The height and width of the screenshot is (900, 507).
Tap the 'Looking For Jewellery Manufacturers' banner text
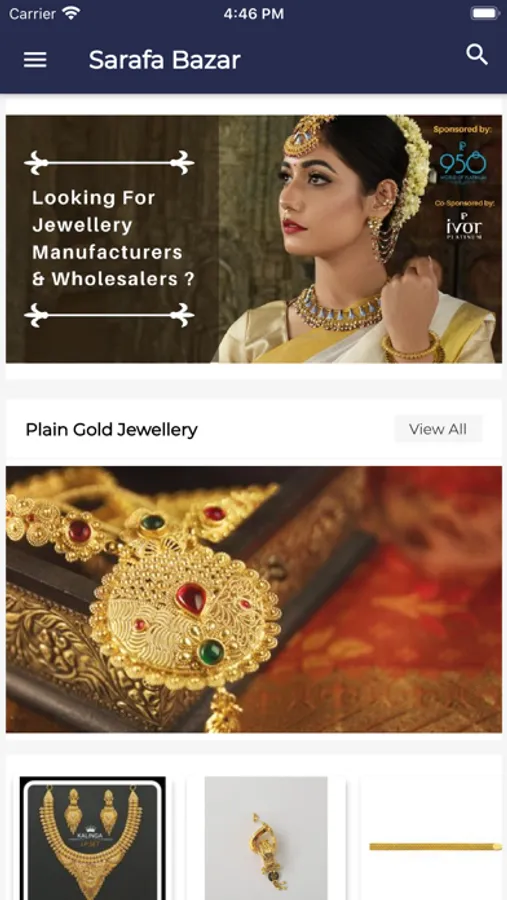113,238
